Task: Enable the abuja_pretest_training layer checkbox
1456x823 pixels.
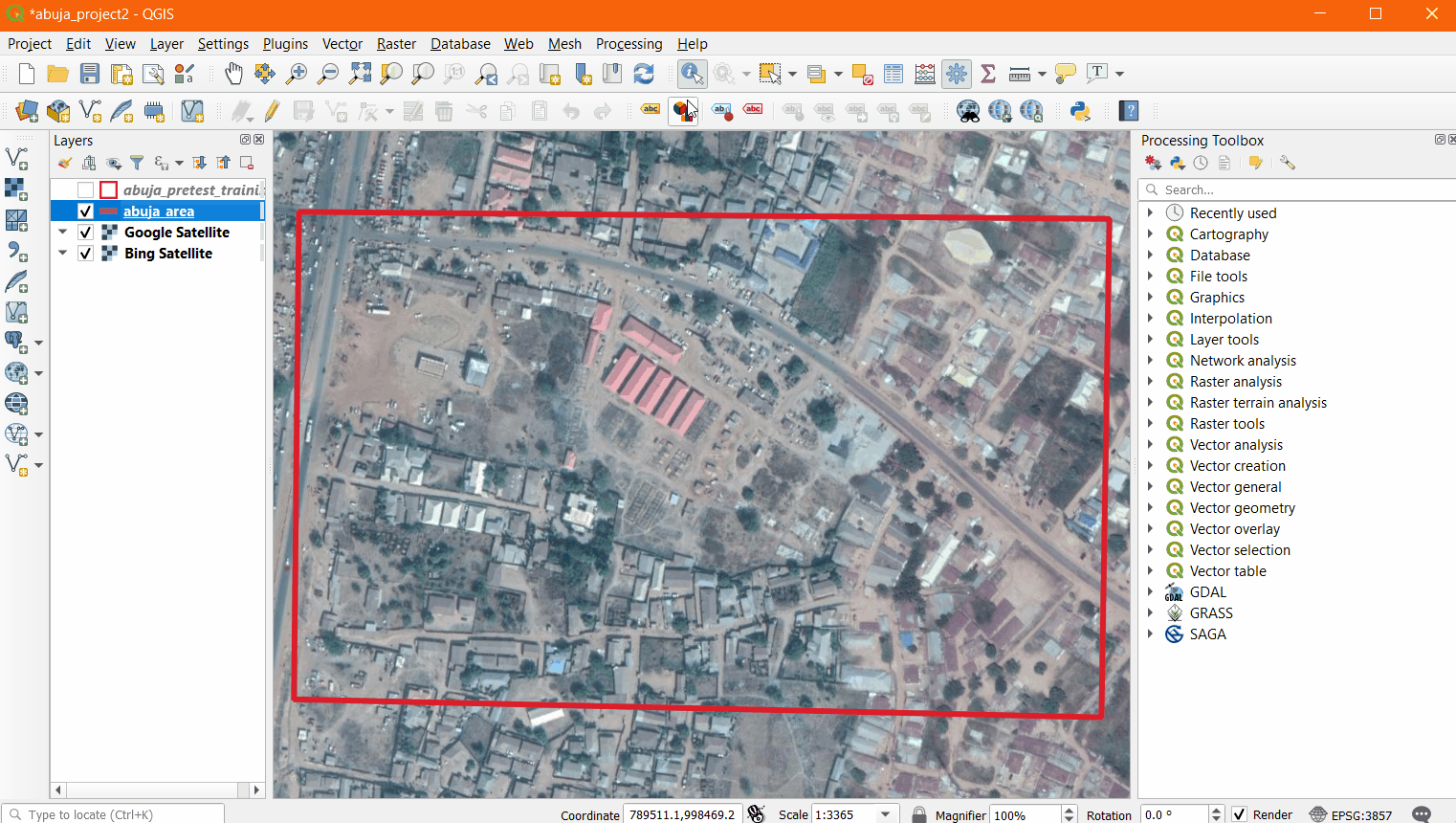Action: [85, 190]
